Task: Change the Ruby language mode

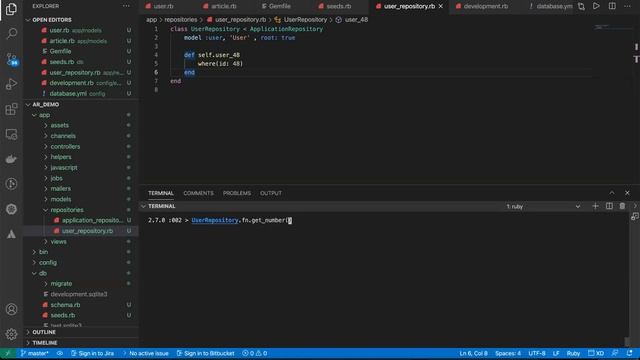Action: click(x=573, y=353)
